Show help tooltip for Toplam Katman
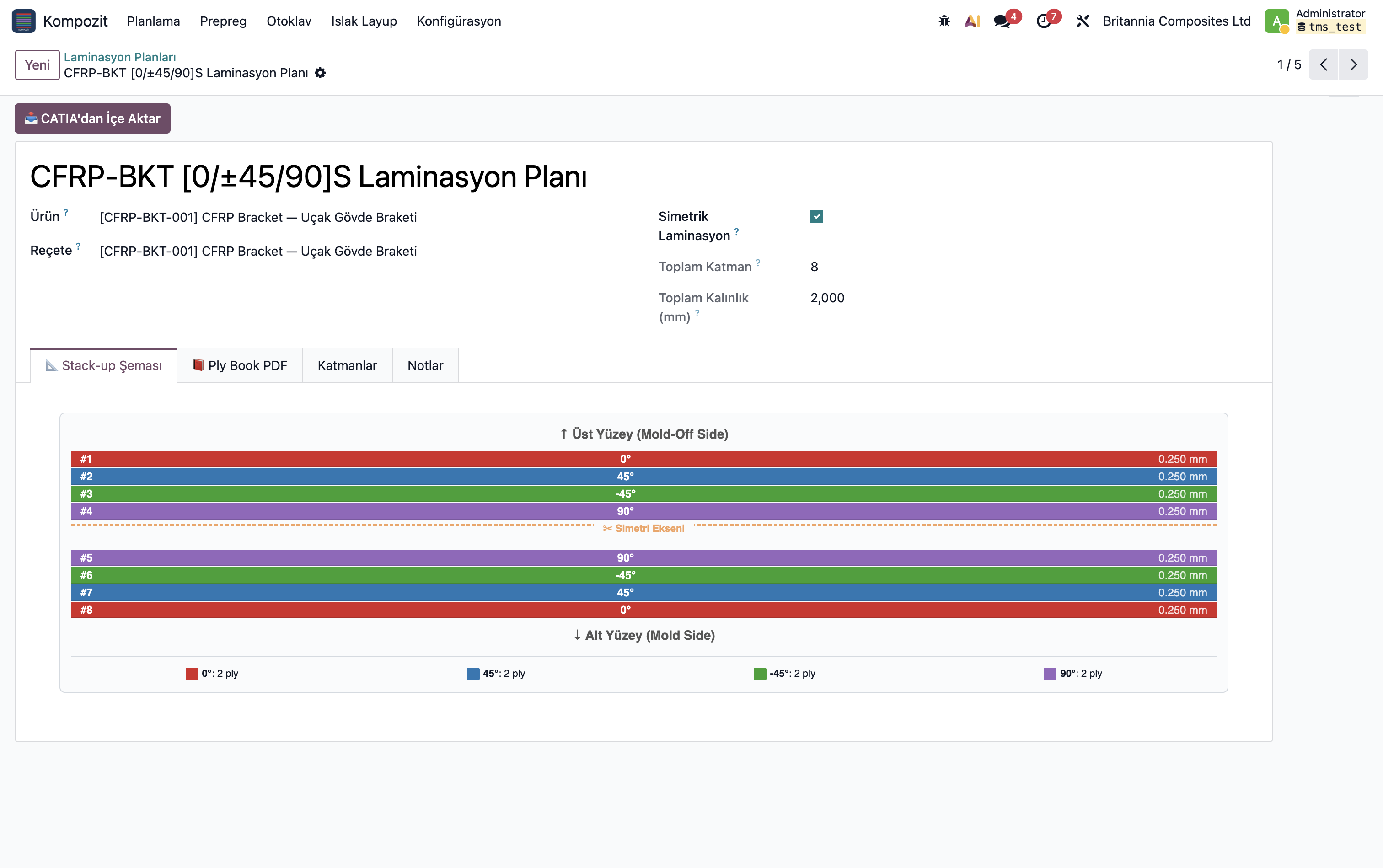 pos(758,263)
